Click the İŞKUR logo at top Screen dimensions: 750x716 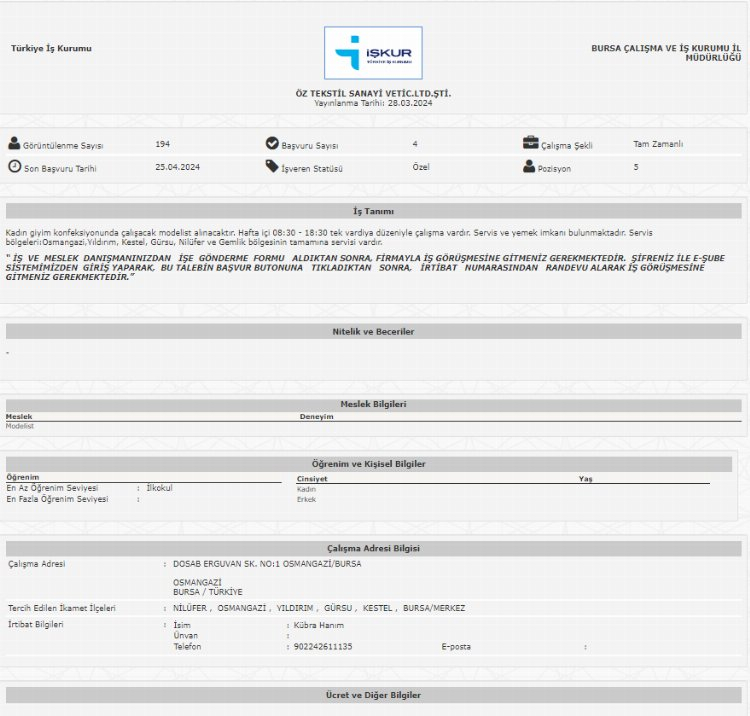point(373,53)
